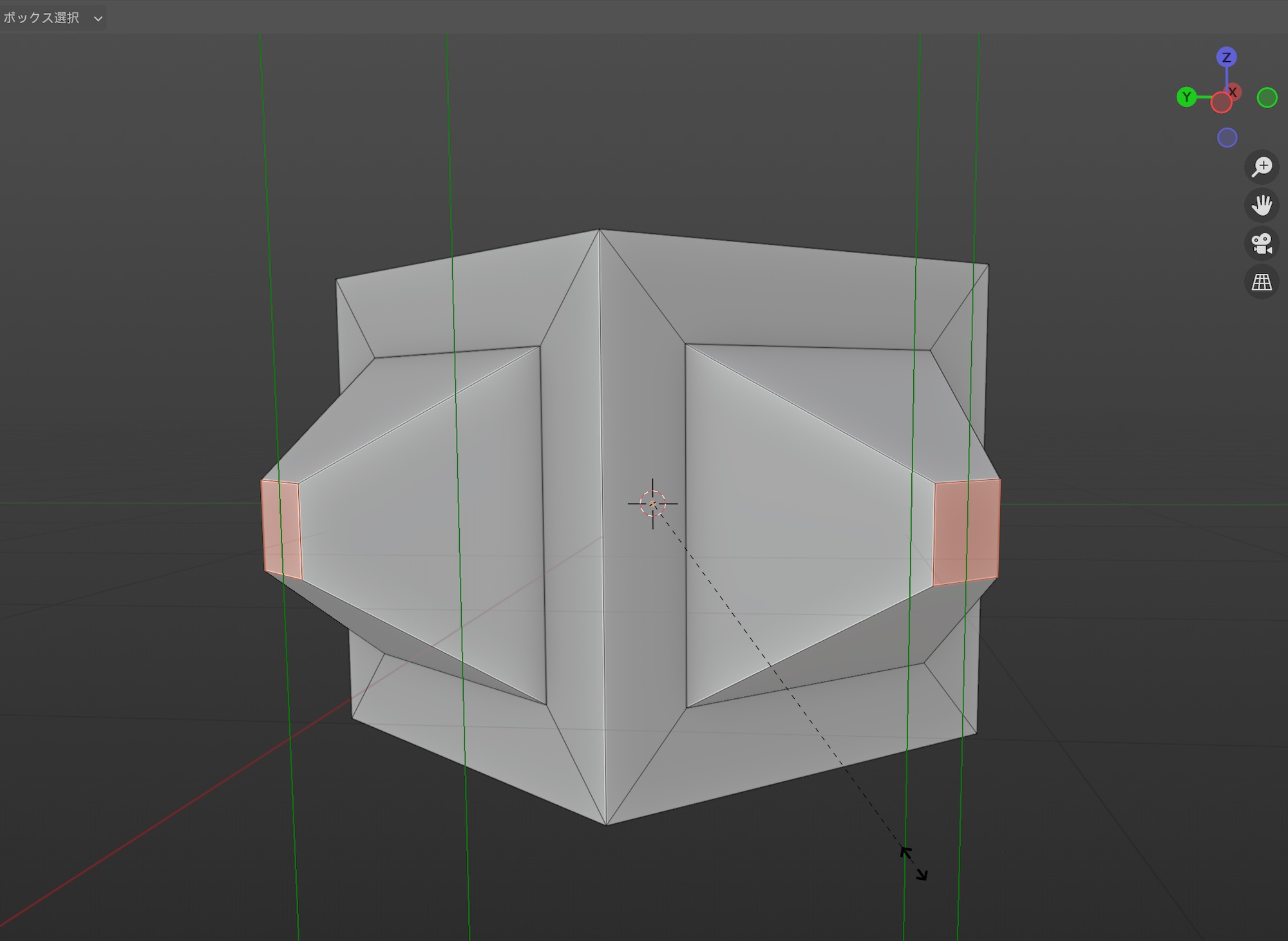
Task: Toggle perspective/orthographic with the grid icon
Action: tap(1262, 281)
